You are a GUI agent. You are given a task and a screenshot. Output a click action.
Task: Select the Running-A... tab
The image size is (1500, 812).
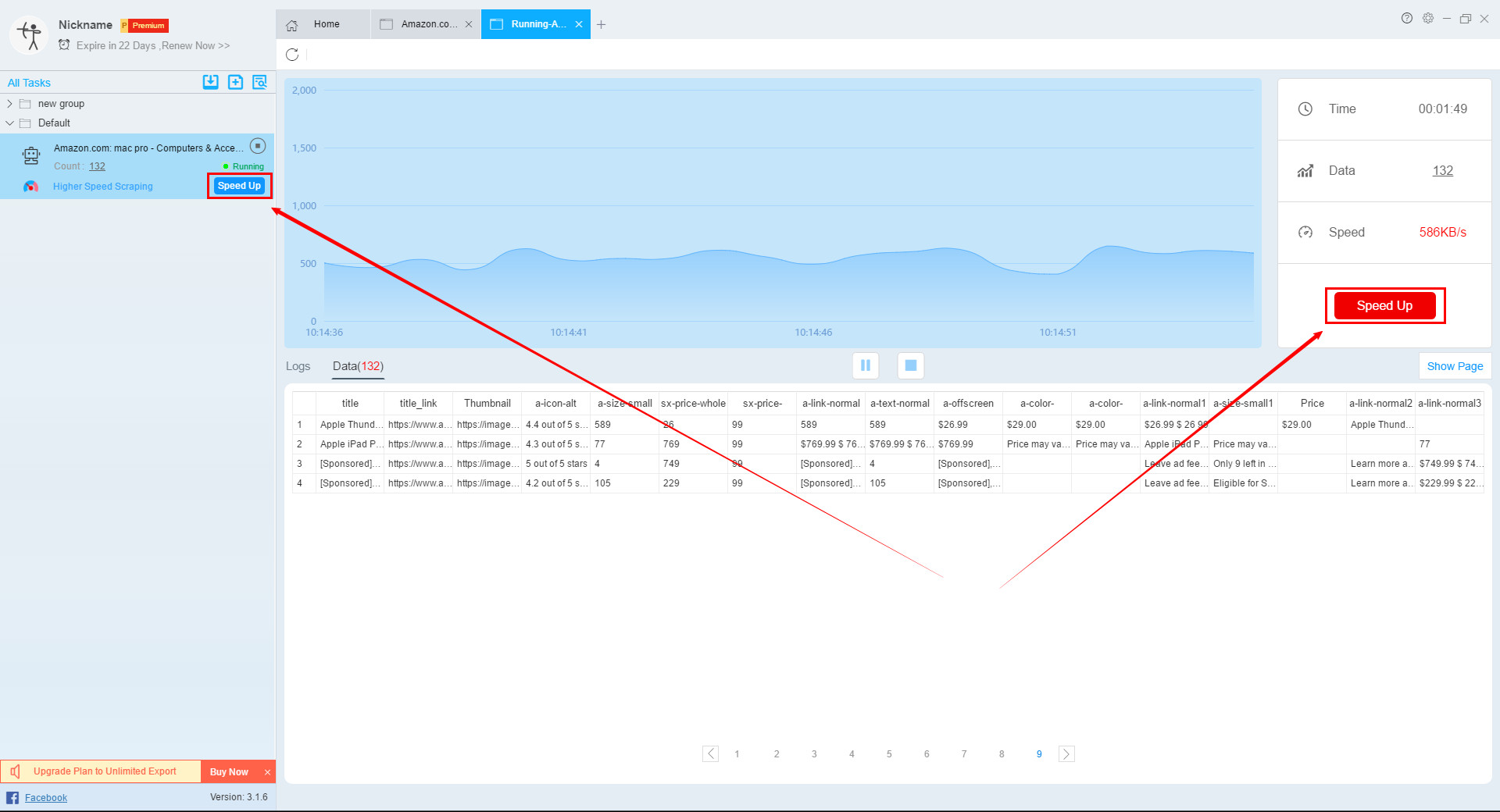tap(536, 24)
